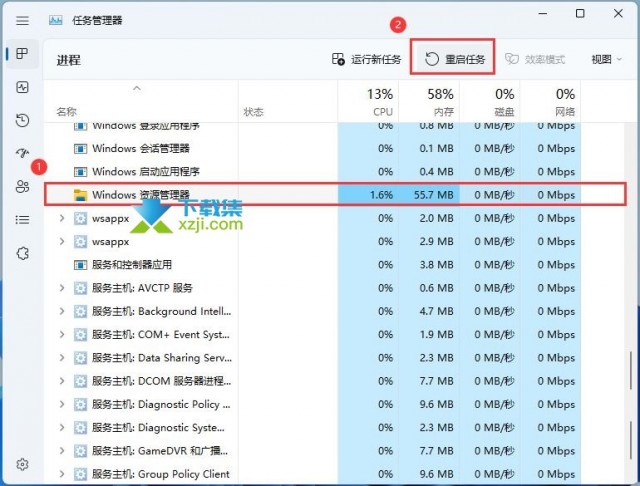Expand 服务主机: GameDVR 和广播
The image size is (640, 486).
click(x=62, y=451)
